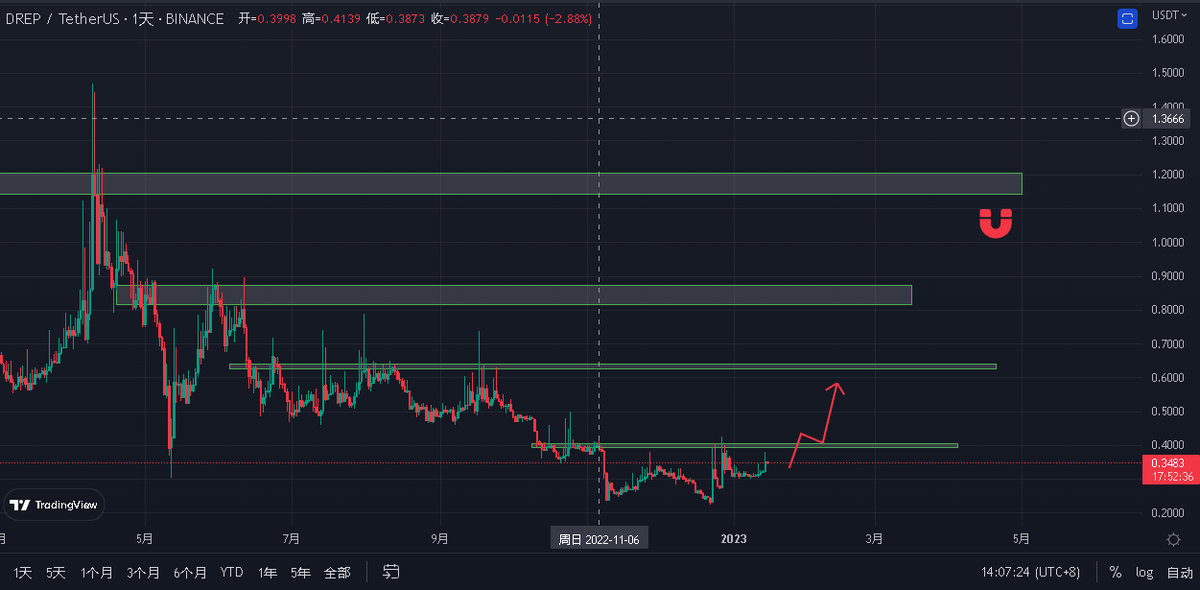Select the 5年 time range

pos(300,573)
